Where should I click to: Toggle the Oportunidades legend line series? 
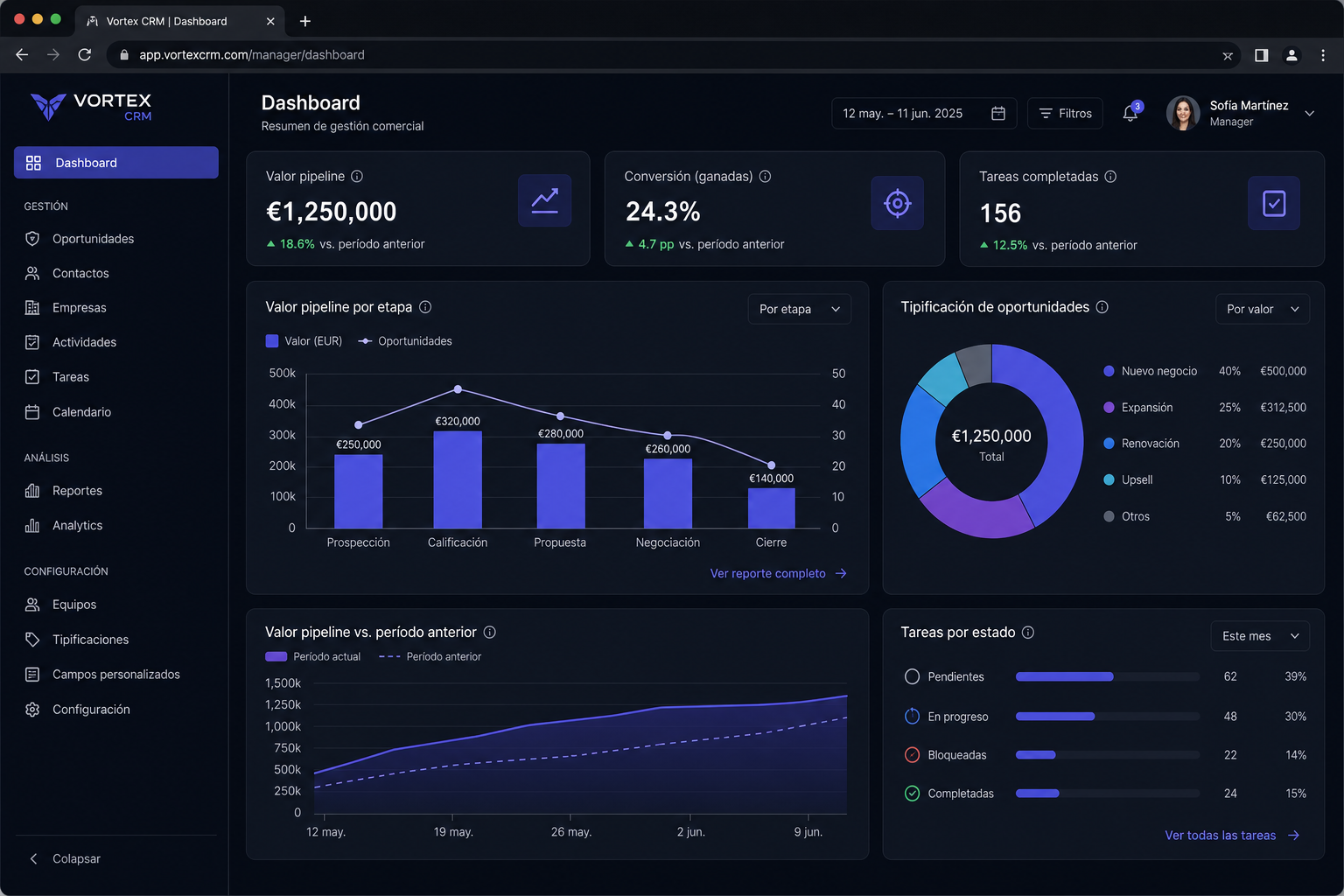point(405,341)
